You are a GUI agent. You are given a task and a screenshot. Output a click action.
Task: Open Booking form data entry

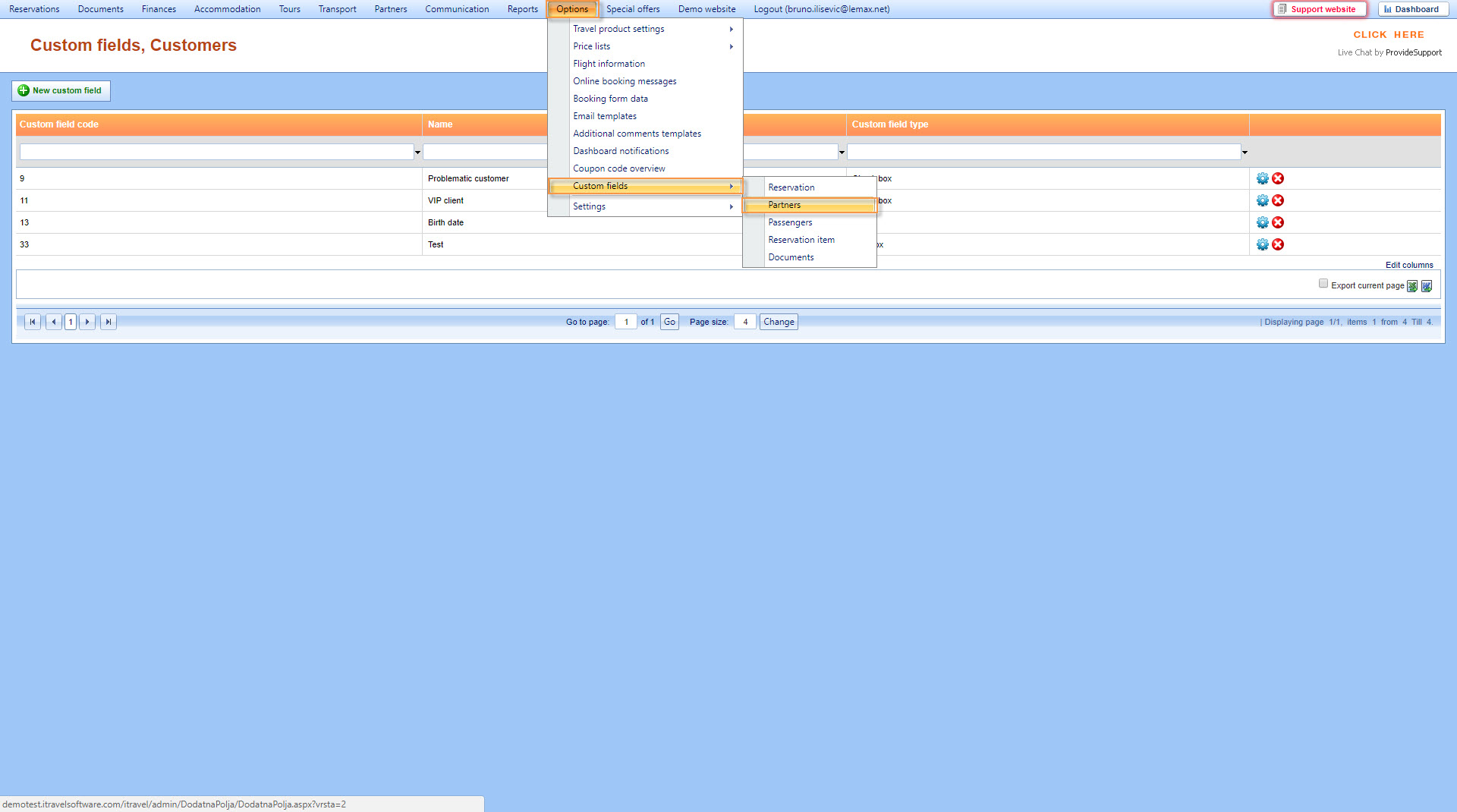[645, 99]
